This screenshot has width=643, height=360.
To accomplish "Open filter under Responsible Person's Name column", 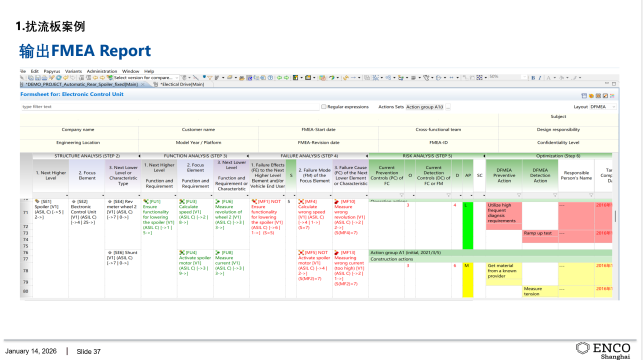I will tap(591, 195).
